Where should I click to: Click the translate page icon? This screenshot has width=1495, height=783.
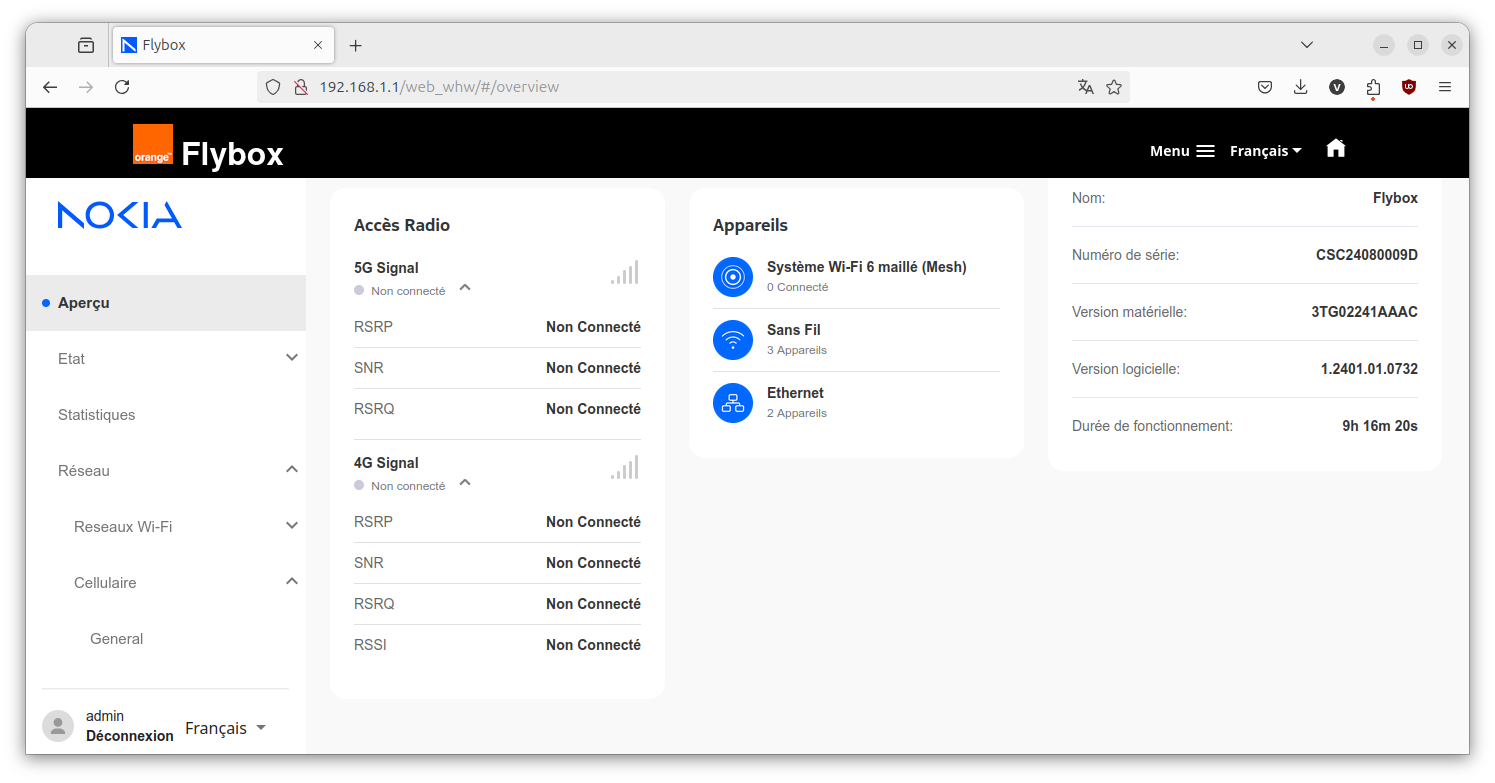pyautogui.click(x=1086, y=87)
